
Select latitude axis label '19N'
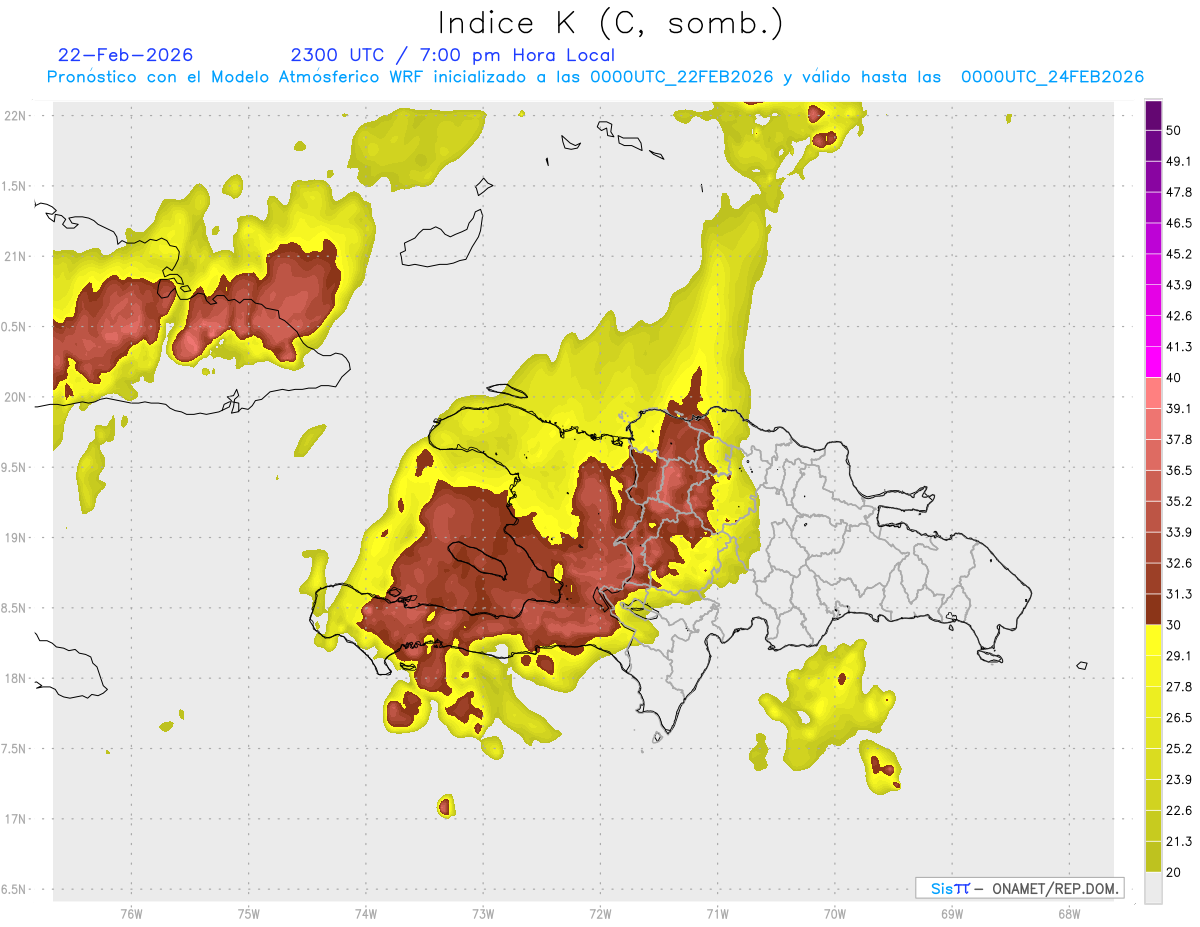[17, 538]
